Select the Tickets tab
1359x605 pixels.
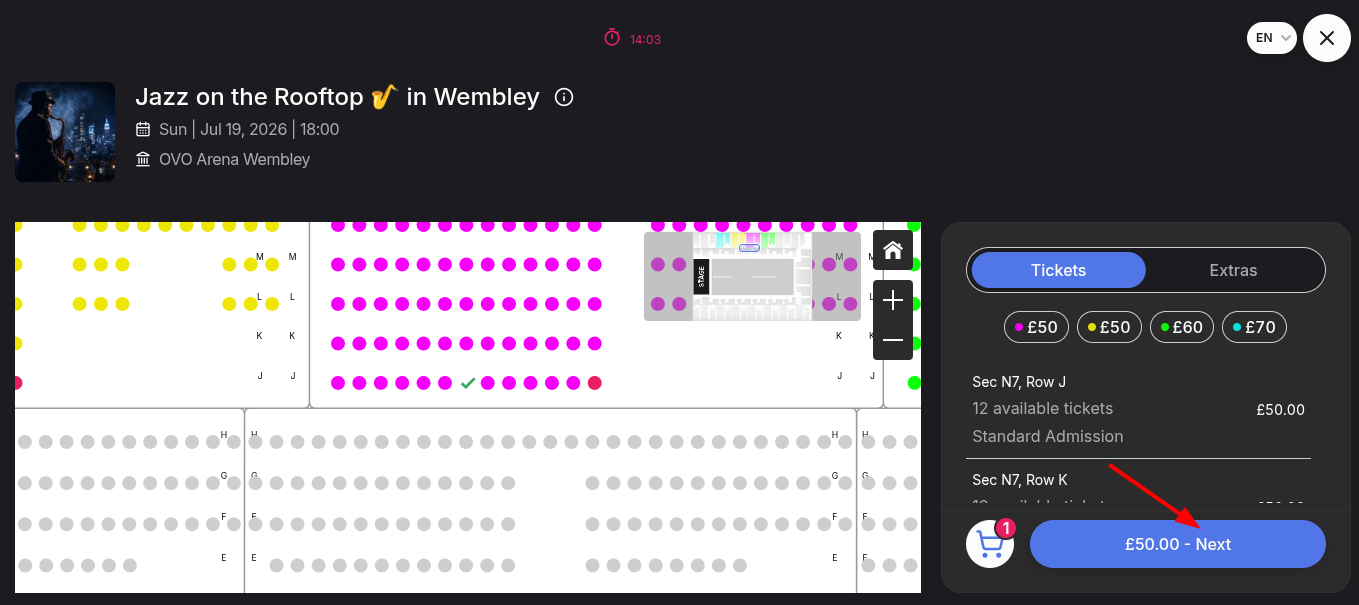(1058, 270)
